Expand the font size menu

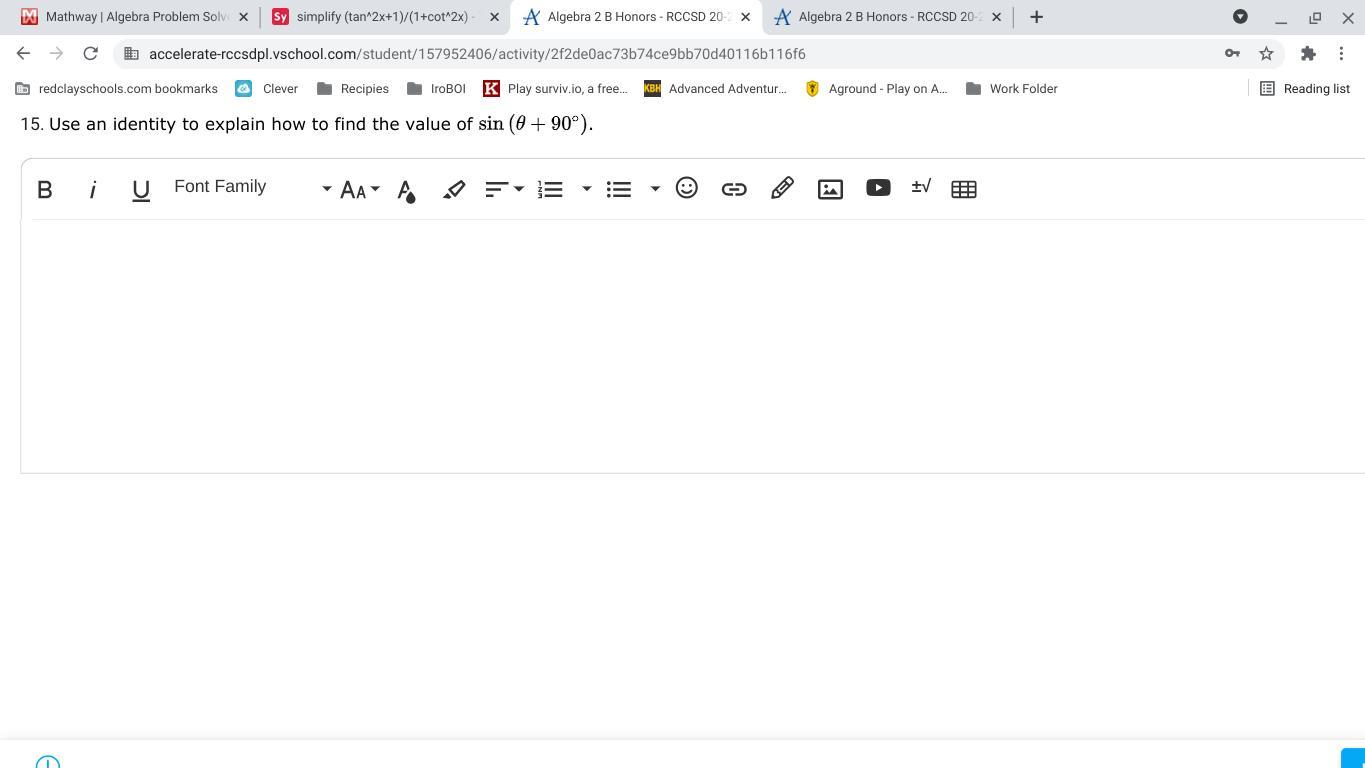(x=359, y=189)
